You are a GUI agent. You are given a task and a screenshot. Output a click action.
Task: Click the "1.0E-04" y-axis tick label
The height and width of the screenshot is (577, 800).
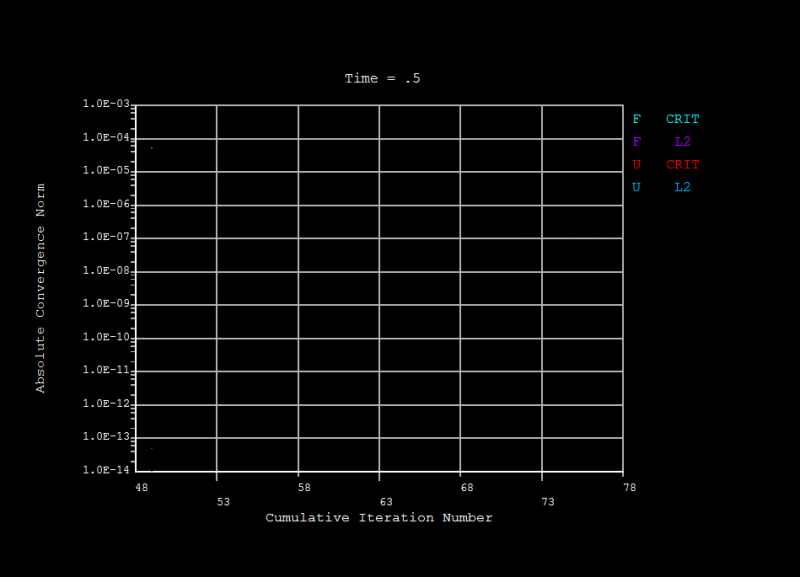point(106,137)
